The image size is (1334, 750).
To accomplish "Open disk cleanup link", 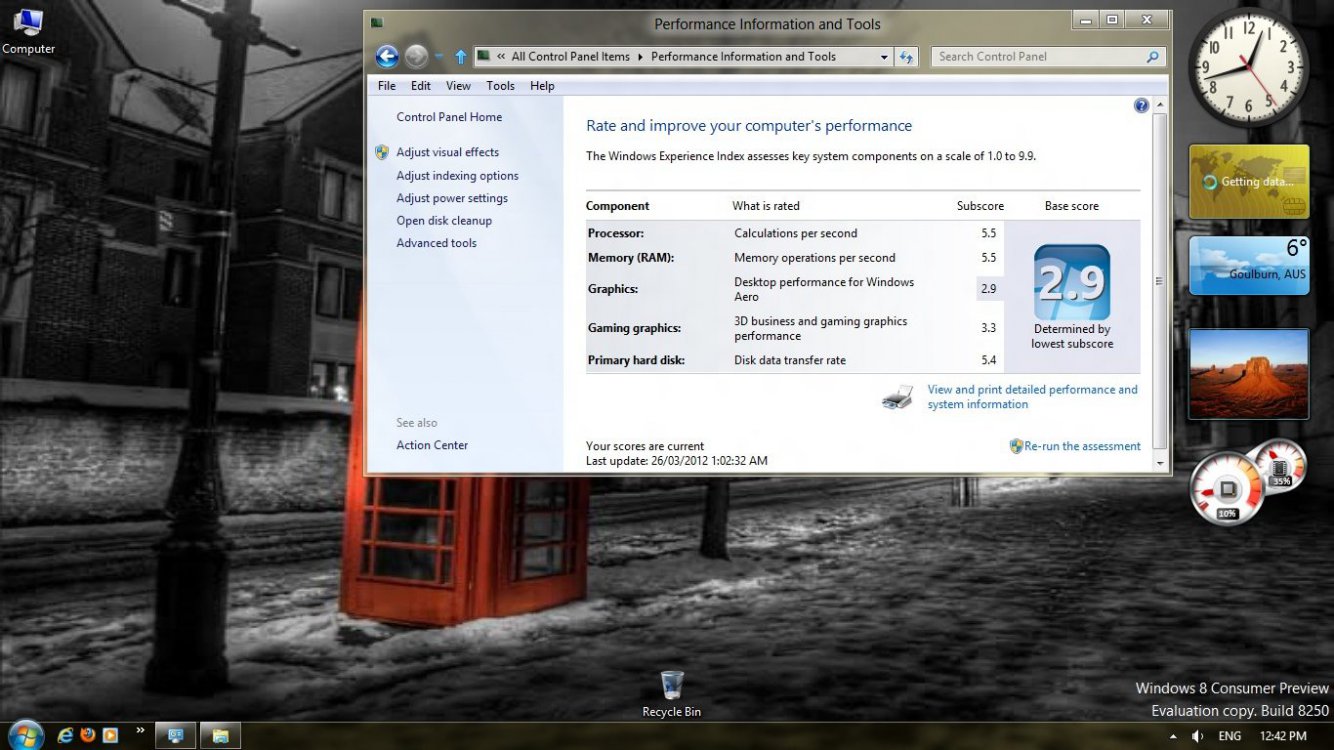I will click(x=444, y=221).
